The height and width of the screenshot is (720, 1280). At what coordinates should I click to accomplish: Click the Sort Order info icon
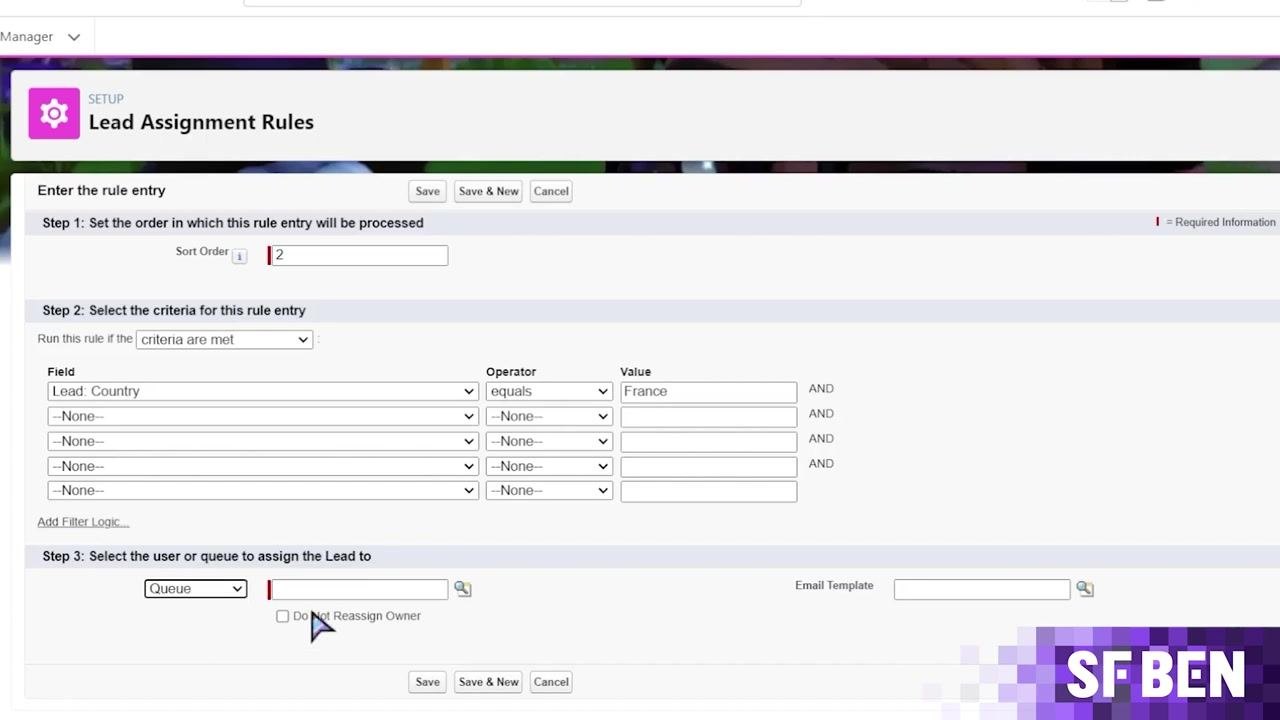point(239,256)
